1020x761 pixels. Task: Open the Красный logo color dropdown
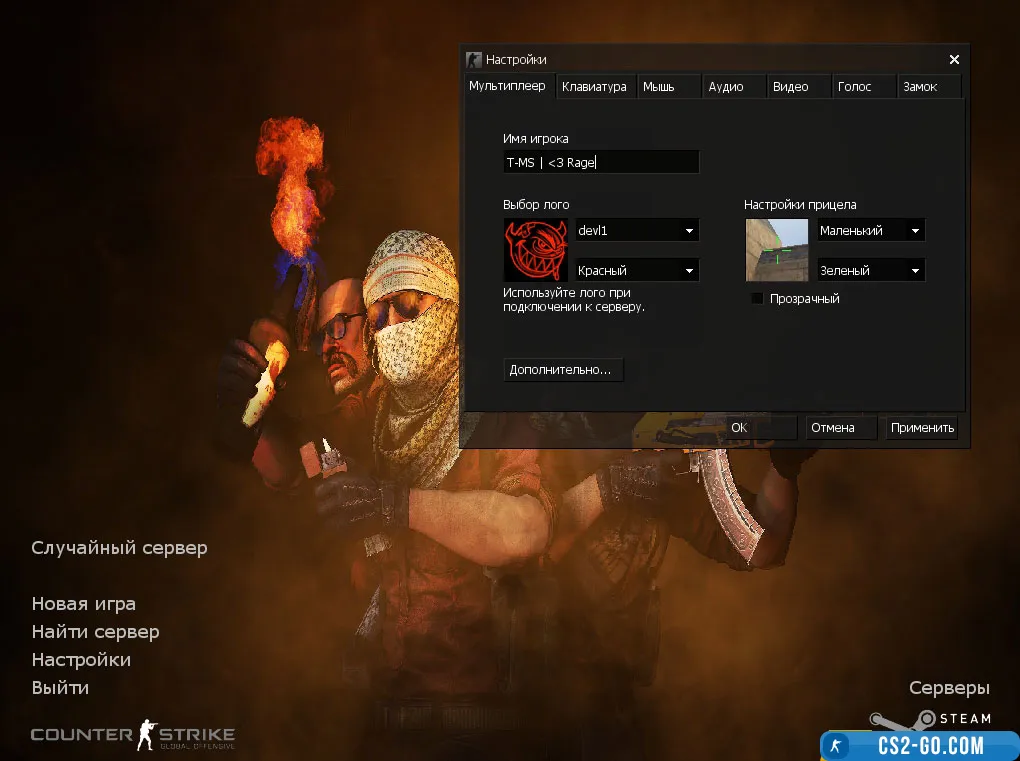tap(637, 271)
